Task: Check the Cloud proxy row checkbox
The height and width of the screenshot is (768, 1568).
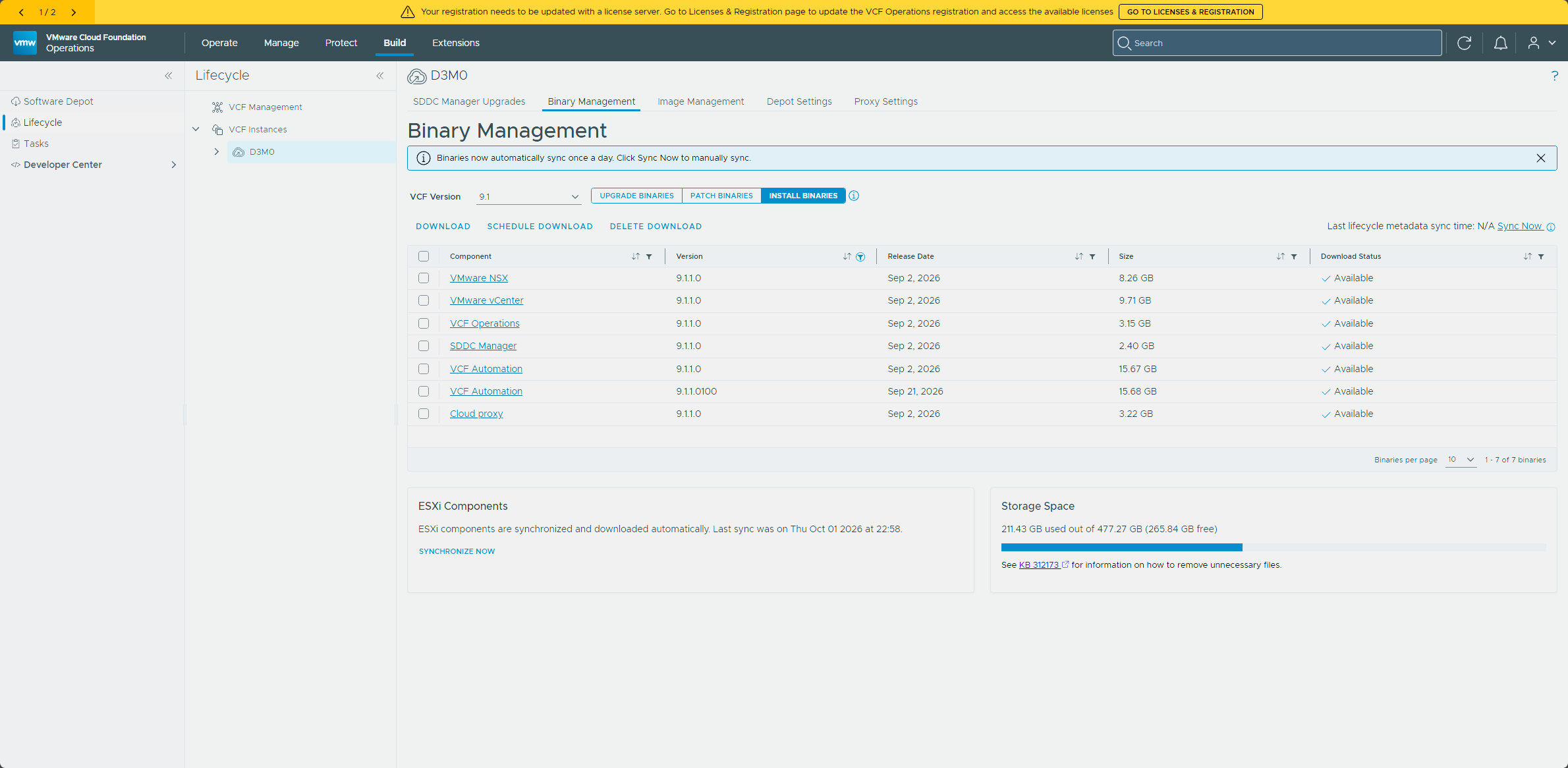Action: coord(424,414)
